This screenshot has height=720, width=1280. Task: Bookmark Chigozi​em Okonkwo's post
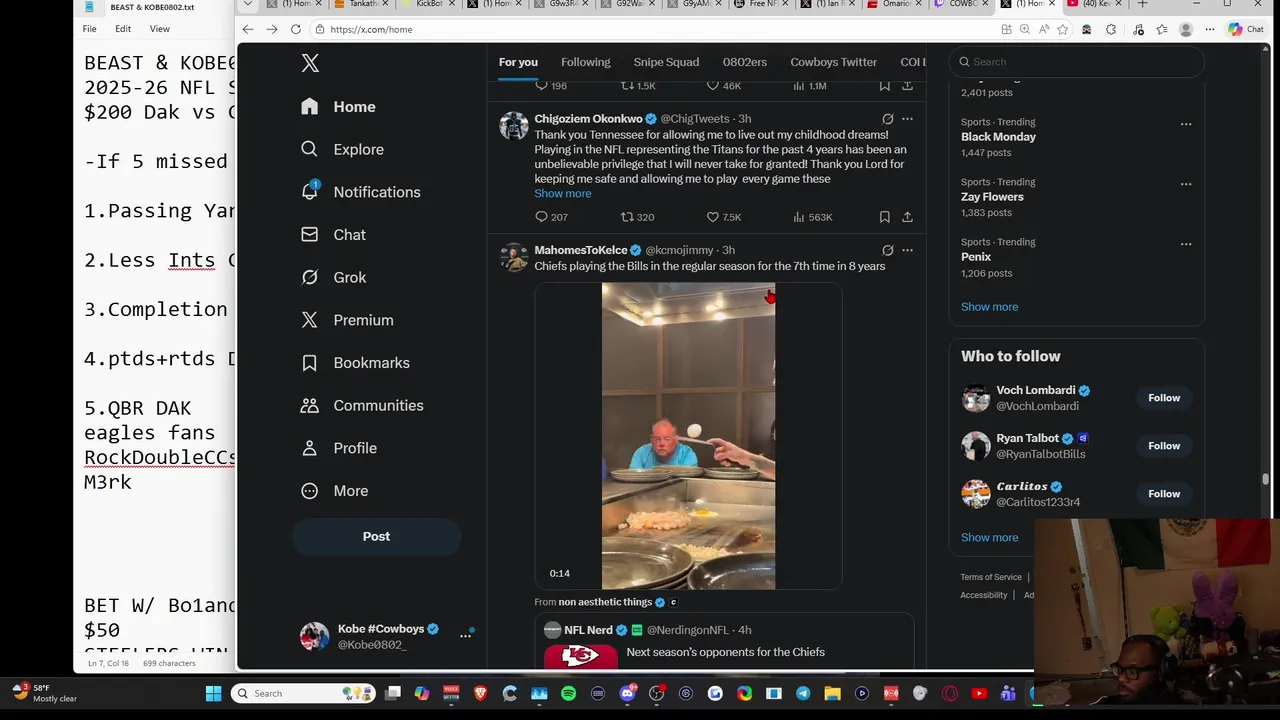(x=884, y=217)
